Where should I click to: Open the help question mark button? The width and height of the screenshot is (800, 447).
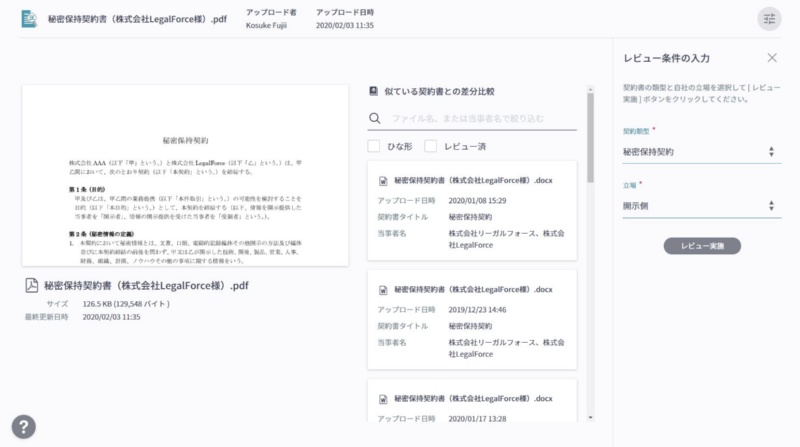coord(23,427)
